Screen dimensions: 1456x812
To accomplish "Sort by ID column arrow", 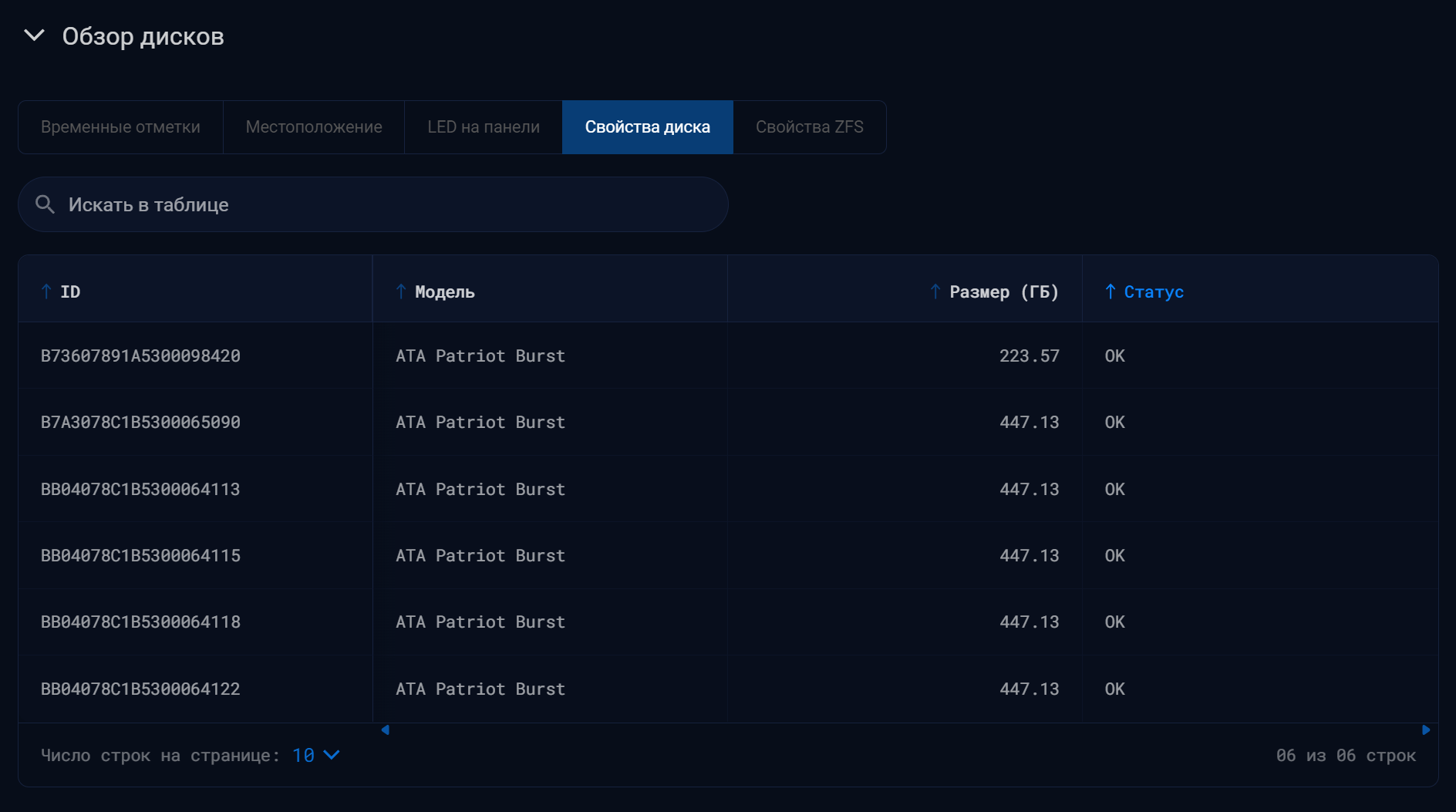I will (46, 291).
